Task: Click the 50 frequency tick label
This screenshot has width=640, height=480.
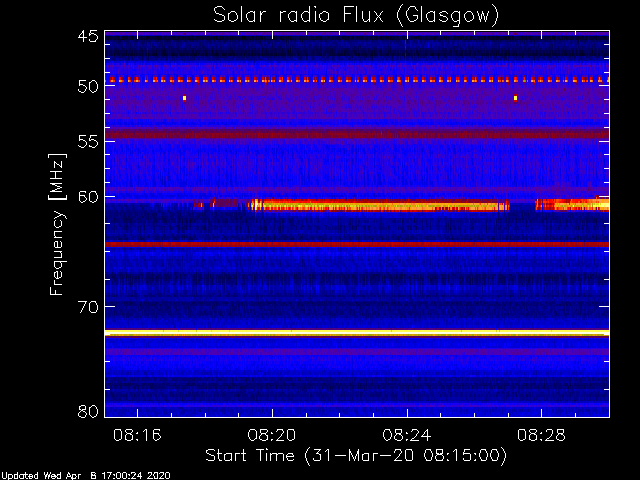Action: coord(88,87)
